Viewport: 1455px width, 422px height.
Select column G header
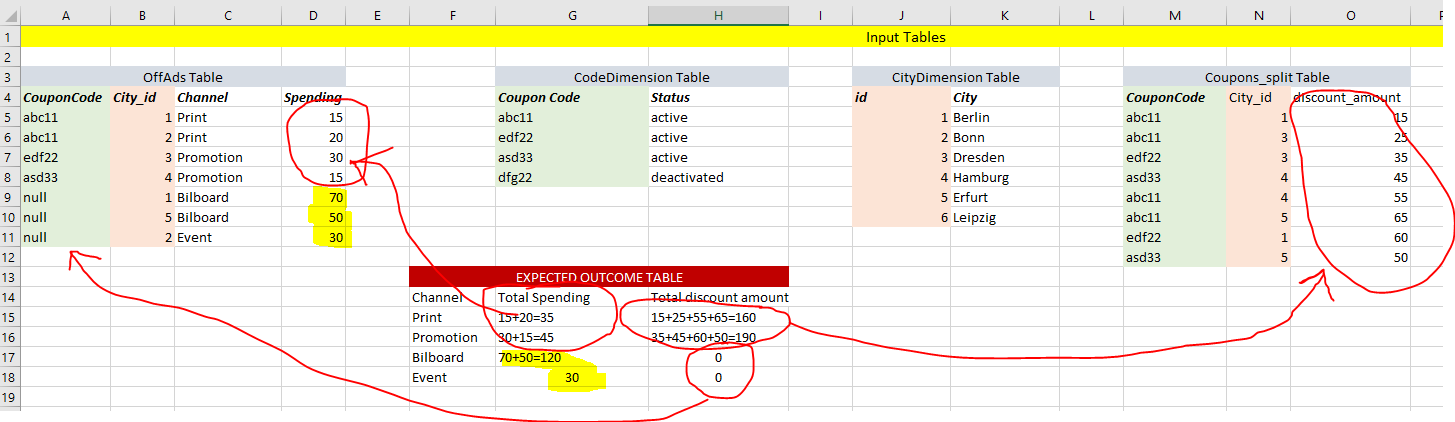(x=571, y=16)
